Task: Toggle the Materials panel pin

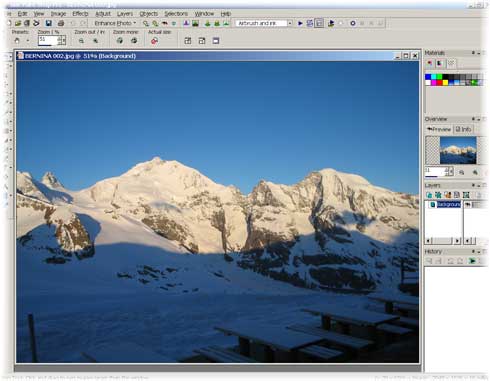Action: pyautogui.click(x=473, y=53)
